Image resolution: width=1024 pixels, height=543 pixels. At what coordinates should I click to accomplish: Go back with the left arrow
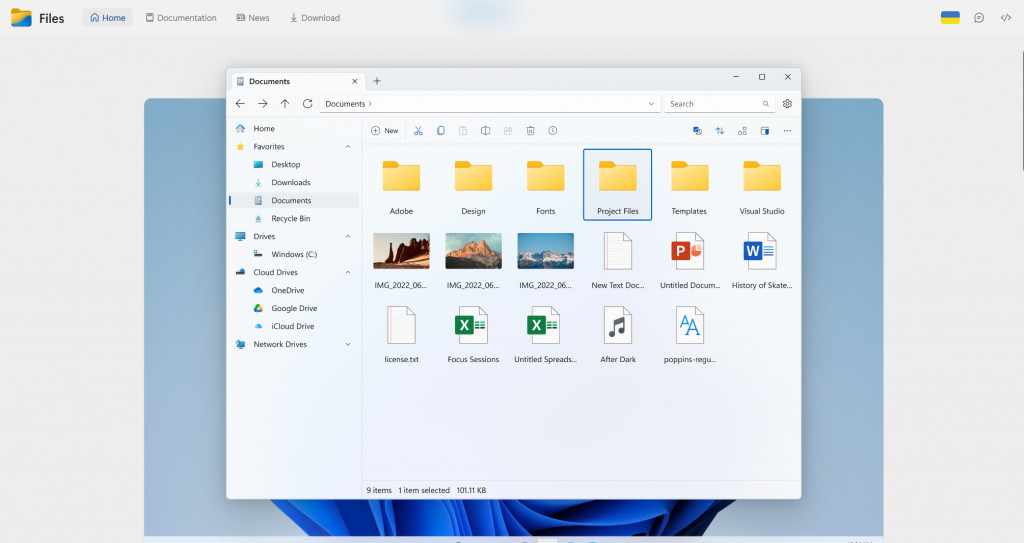pyautogui.click(x=240, y=104)
